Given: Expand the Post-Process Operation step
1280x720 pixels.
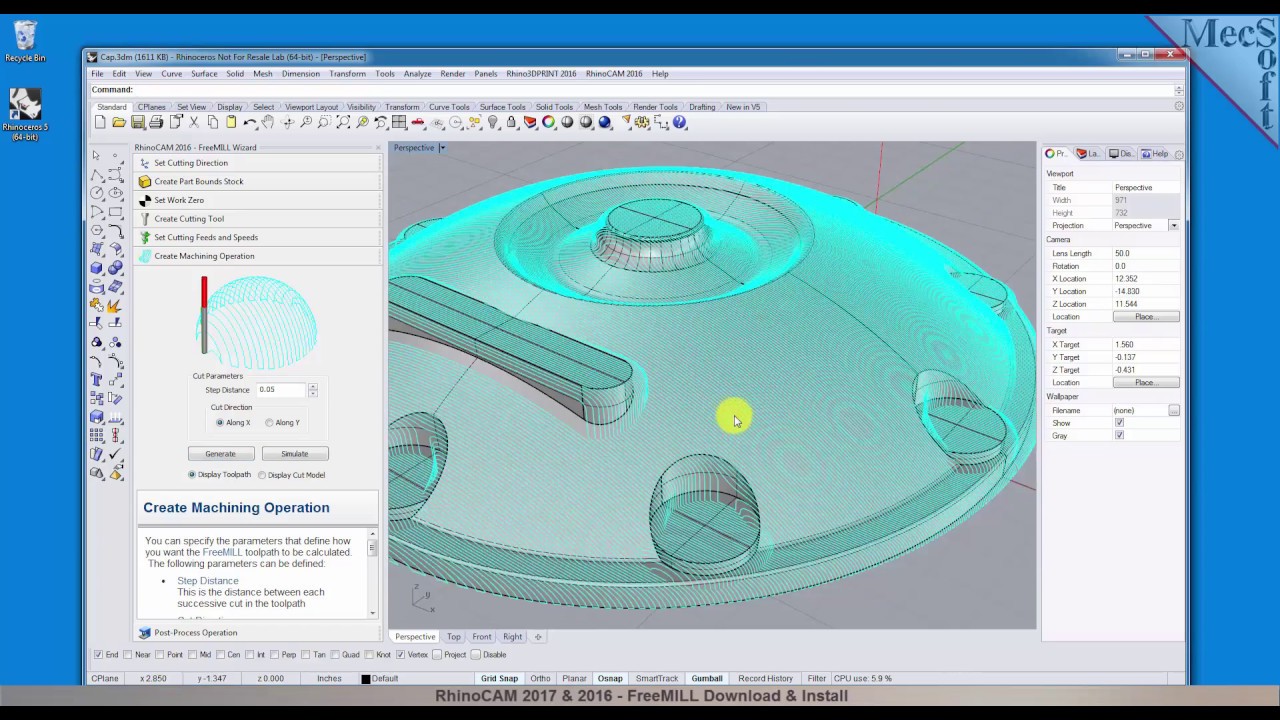Looking at the screenshot, I should pos(258,632).
